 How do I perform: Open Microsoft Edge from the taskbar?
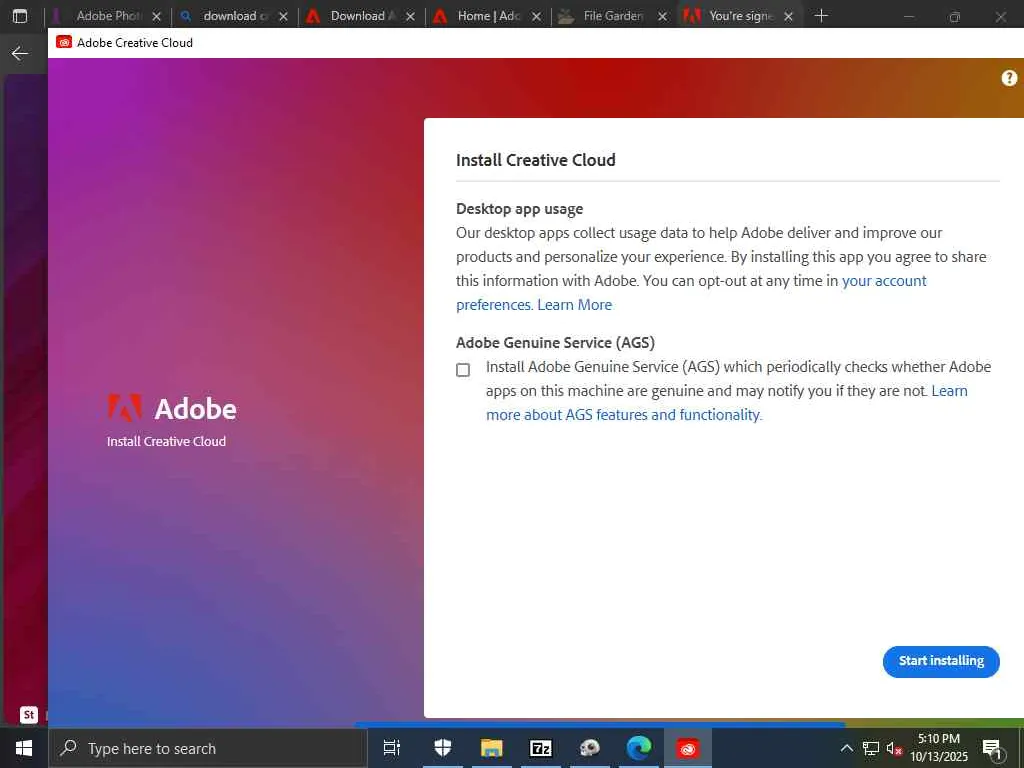point(639,748)
